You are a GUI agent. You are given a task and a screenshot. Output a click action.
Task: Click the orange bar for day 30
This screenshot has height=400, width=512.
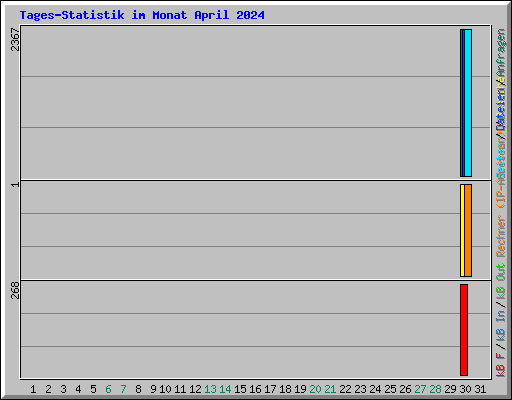point(468,230)
